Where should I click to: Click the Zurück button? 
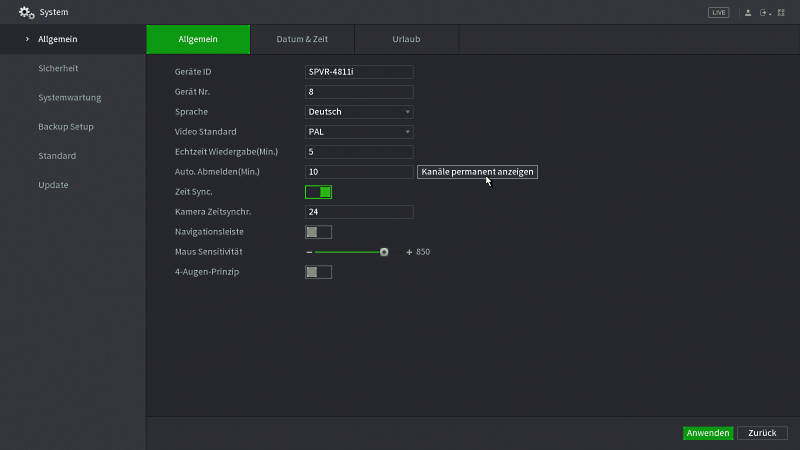click(x=762, y=433)
